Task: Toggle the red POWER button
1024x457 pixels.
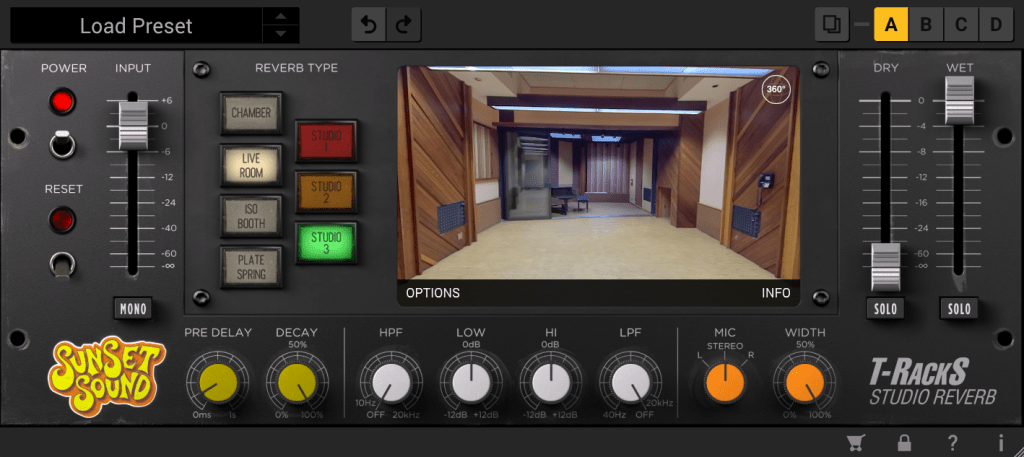Action: [64, 102]
